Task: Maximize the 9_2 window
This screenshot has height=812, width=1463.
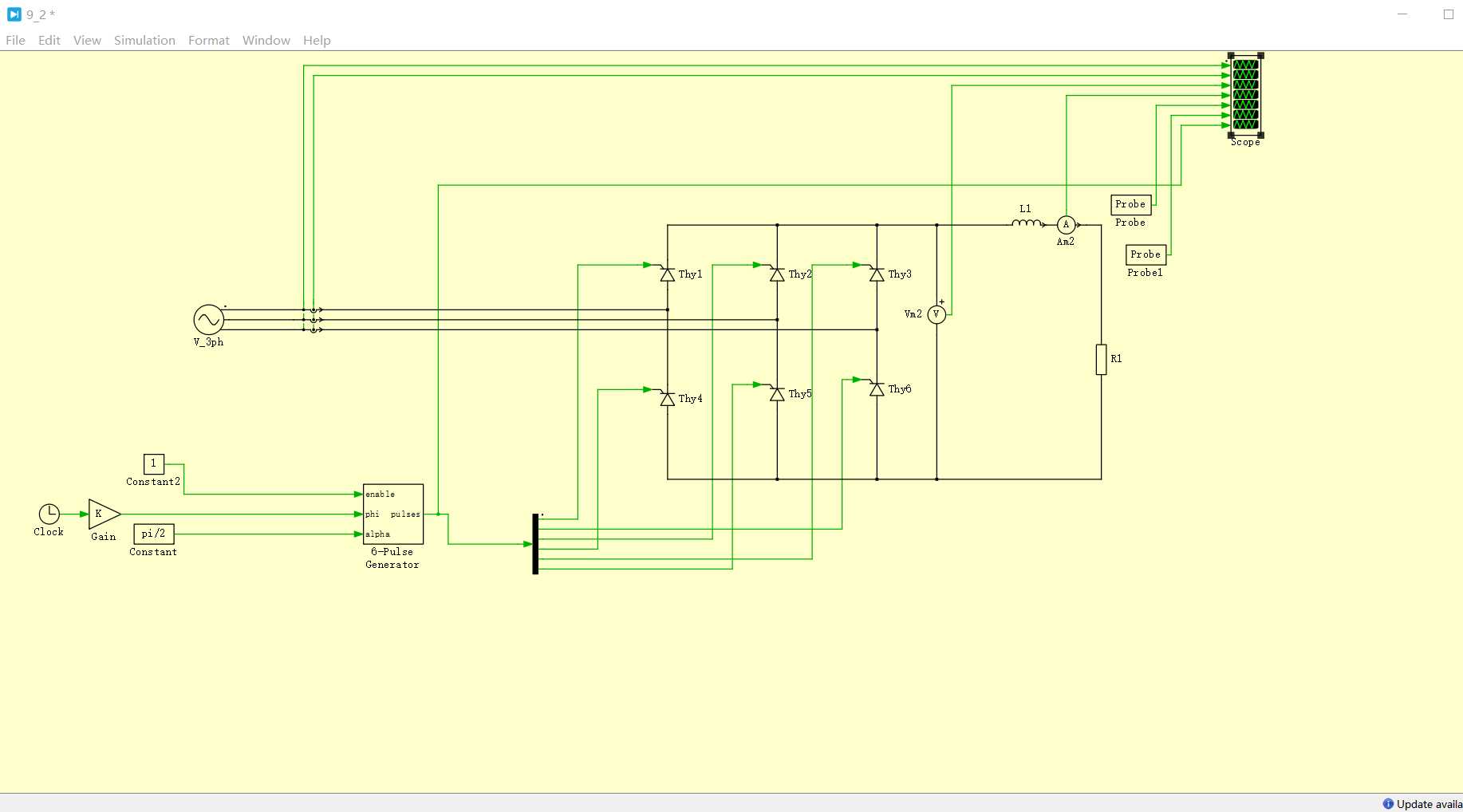Action: pos(1449,14)
